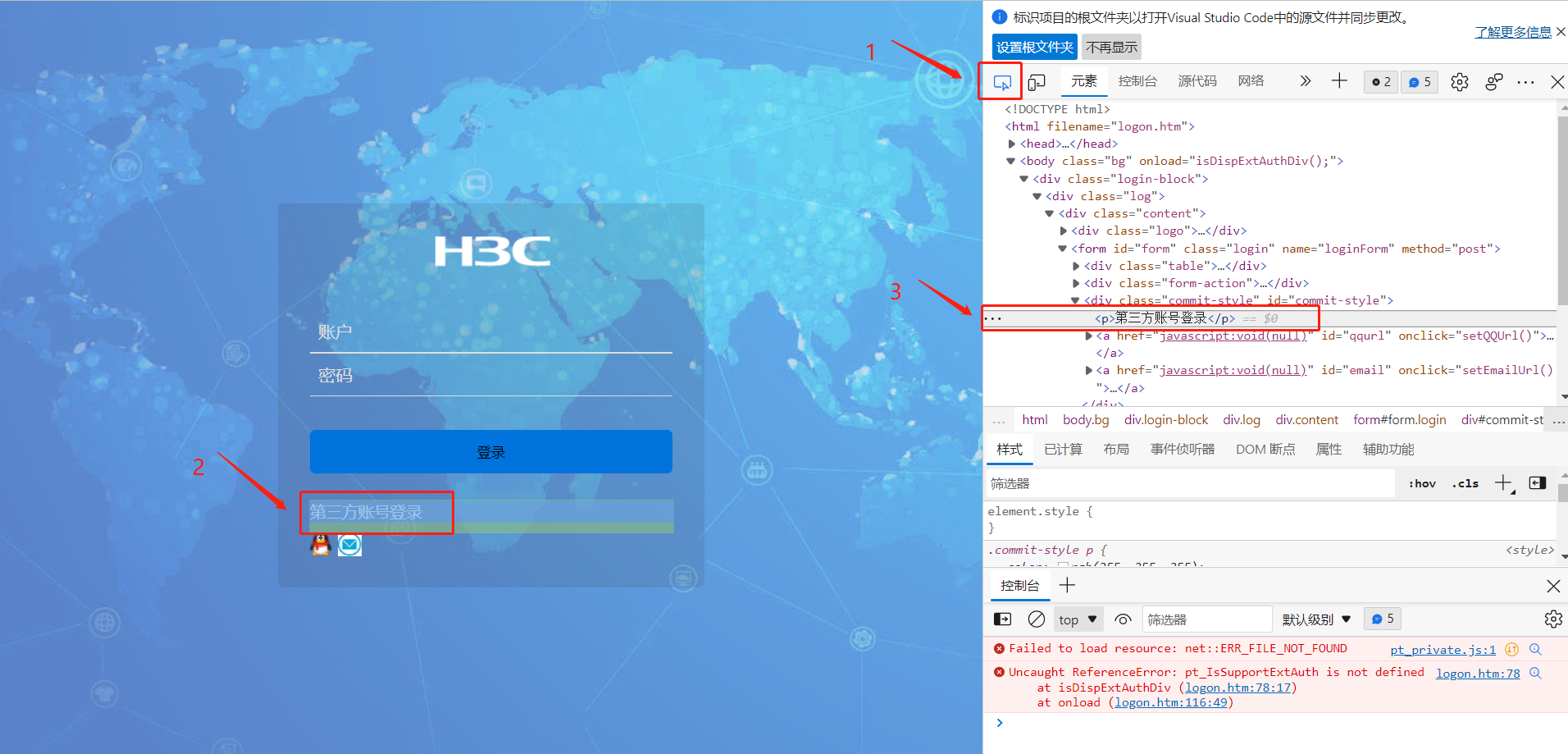
Task: Focus the styles 筛选器 filter box
Action: click(x=1190, y=483)
